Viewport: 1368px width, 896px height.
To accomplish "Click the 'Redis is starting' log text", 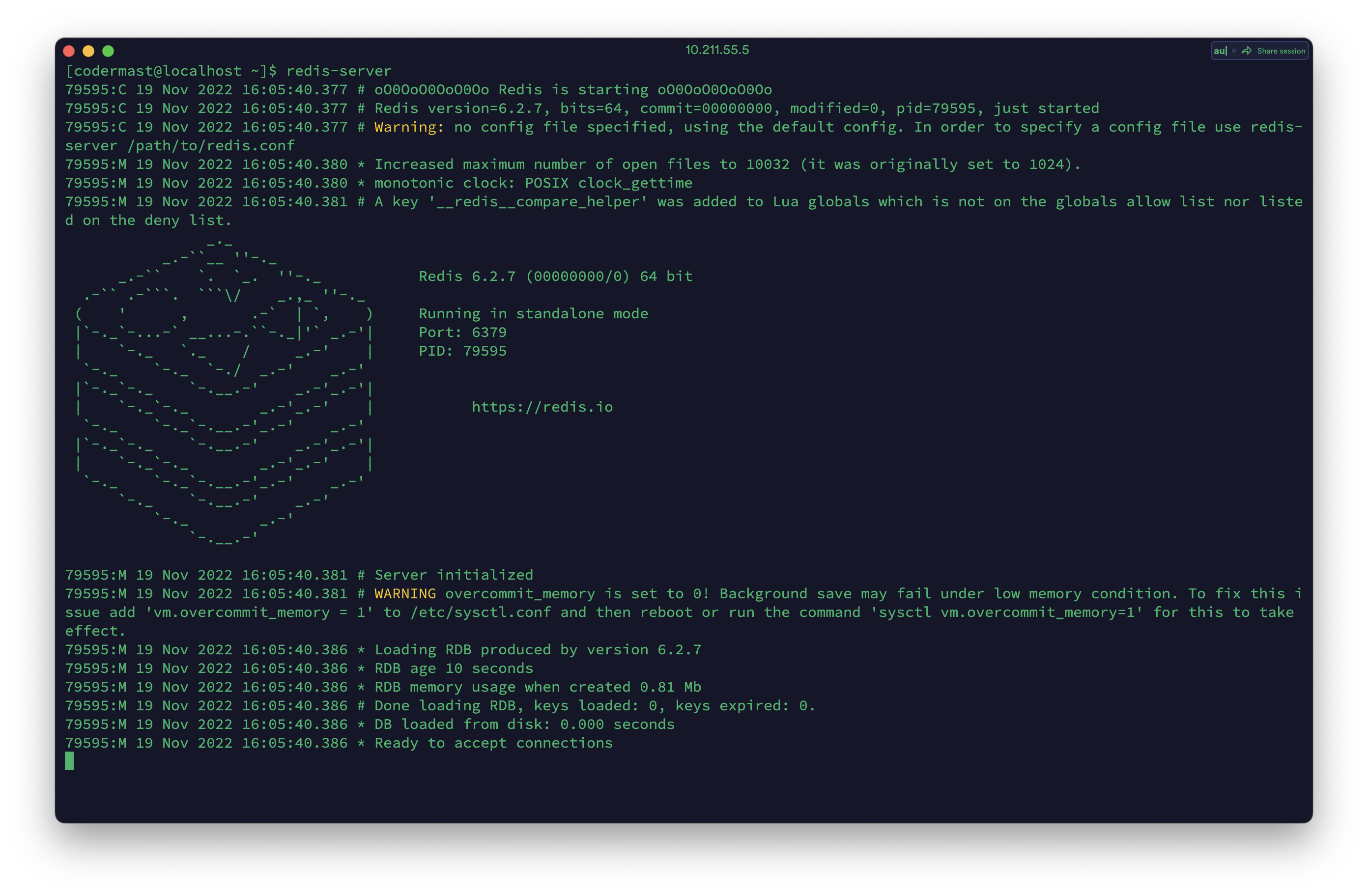I will pos(573,90).
